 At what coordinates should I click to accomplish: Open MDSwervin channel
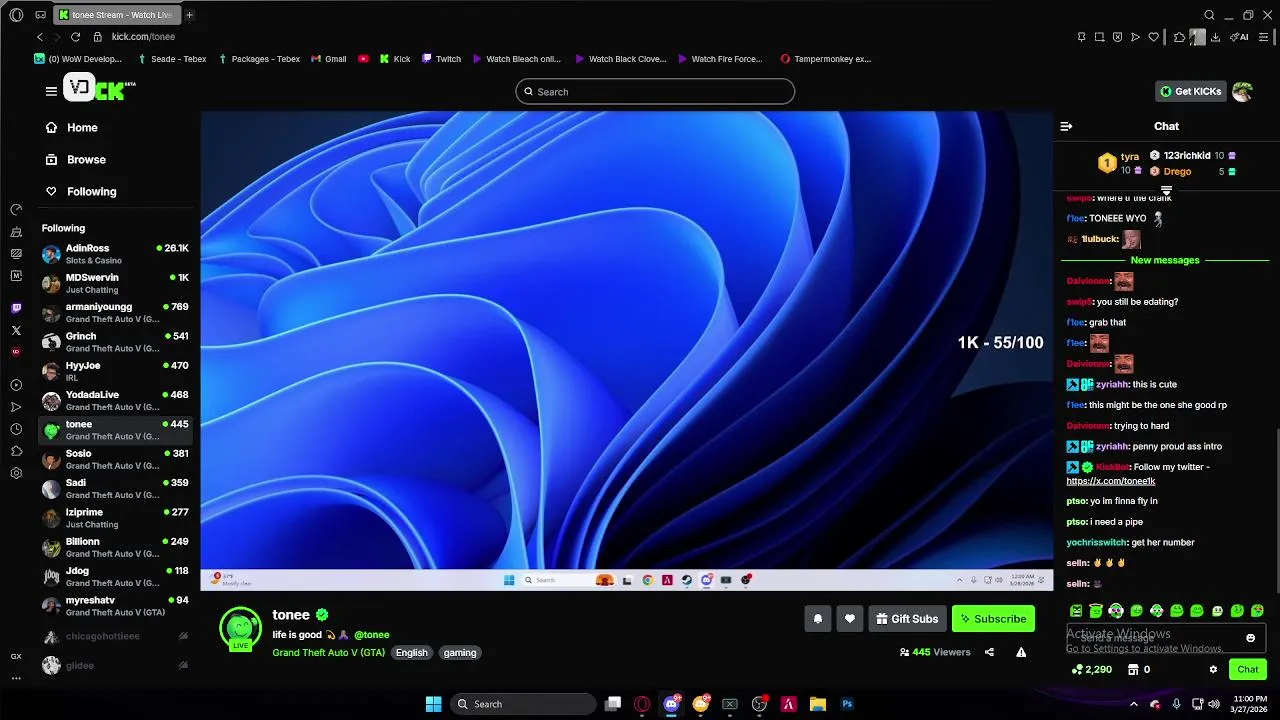point(115,283)
